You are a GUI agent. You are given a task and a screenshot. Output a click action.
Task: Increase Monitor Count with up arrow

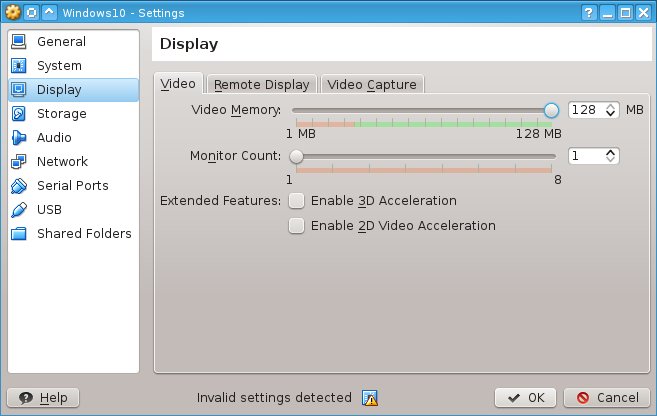click(x=610, y=152)
